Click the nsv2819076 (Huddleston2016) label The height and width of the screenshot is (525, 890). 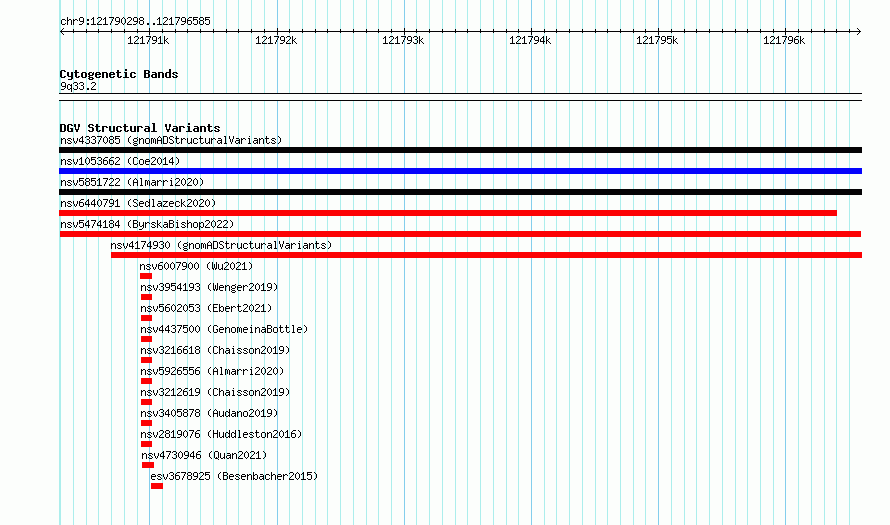coord(221,434)
